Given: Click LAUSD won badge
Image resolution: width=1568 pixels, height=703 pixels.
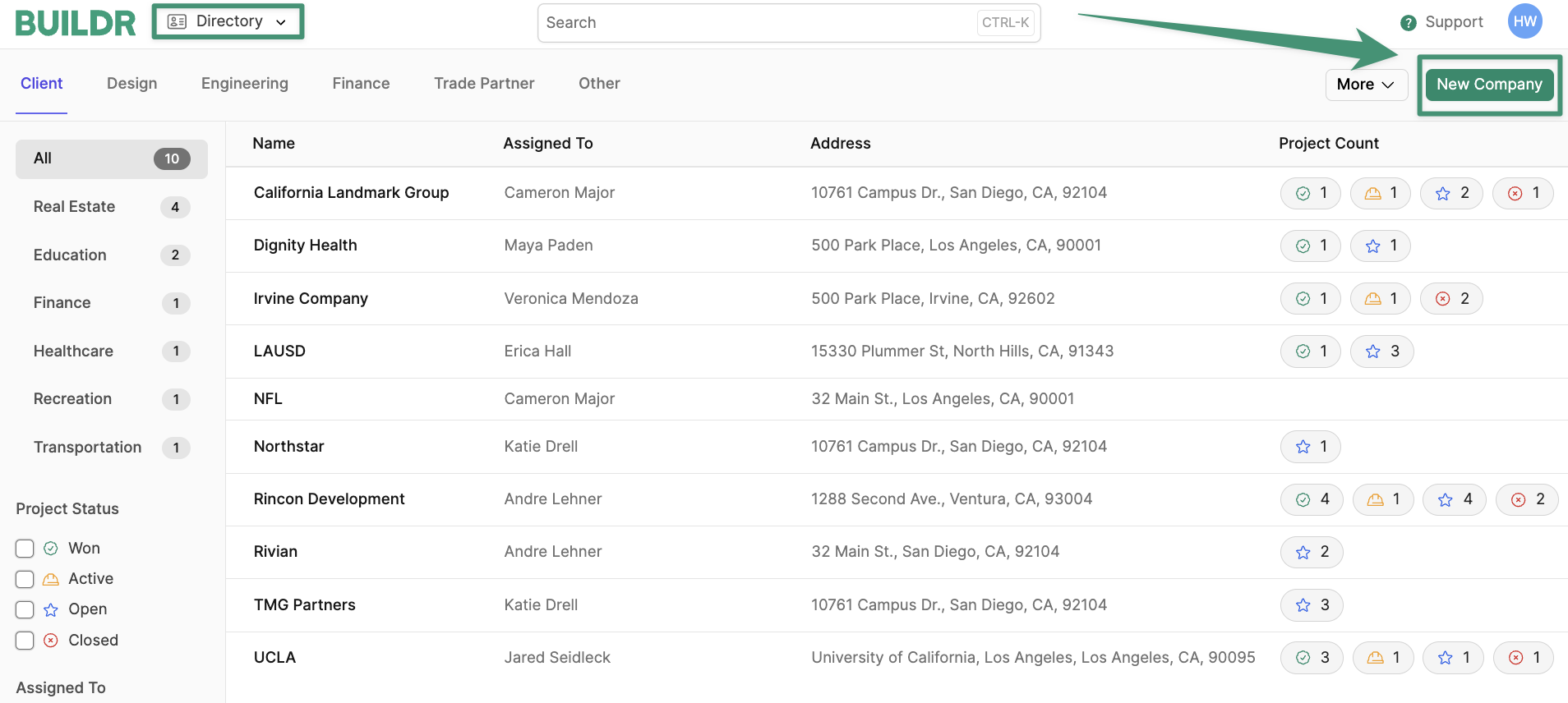Looking at the screenshot, I should [x=1311, y=351].
